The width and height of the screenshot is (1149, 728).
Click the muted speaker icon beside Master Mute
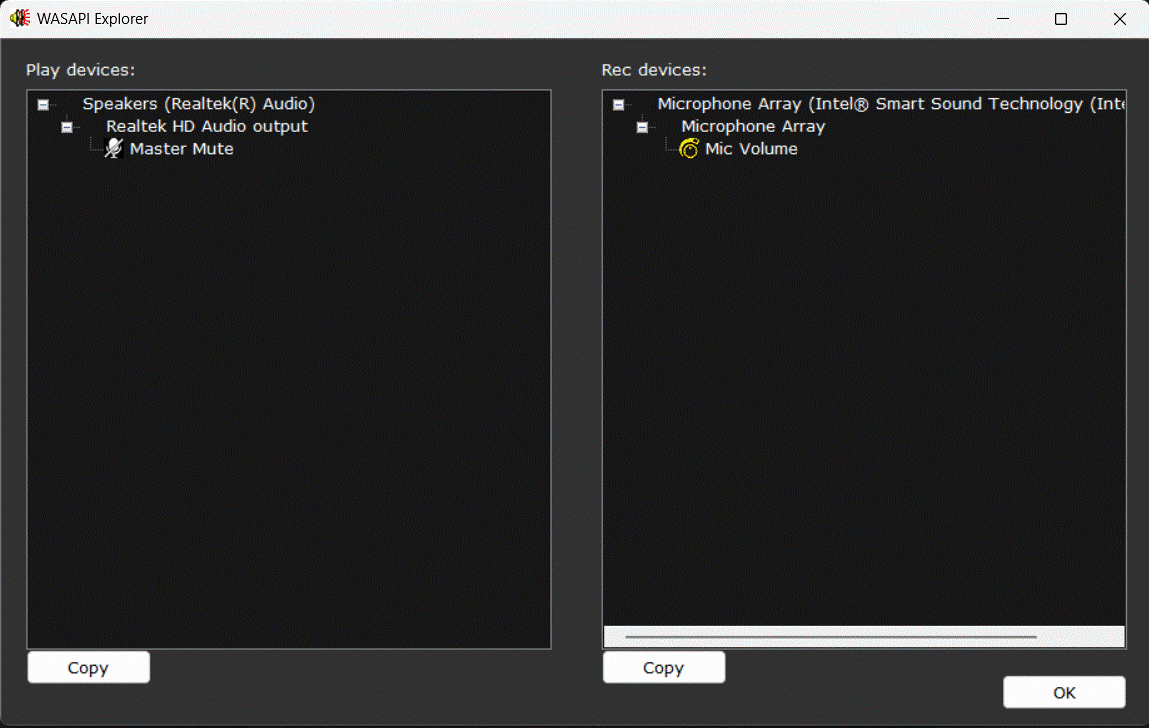(114, 149)
